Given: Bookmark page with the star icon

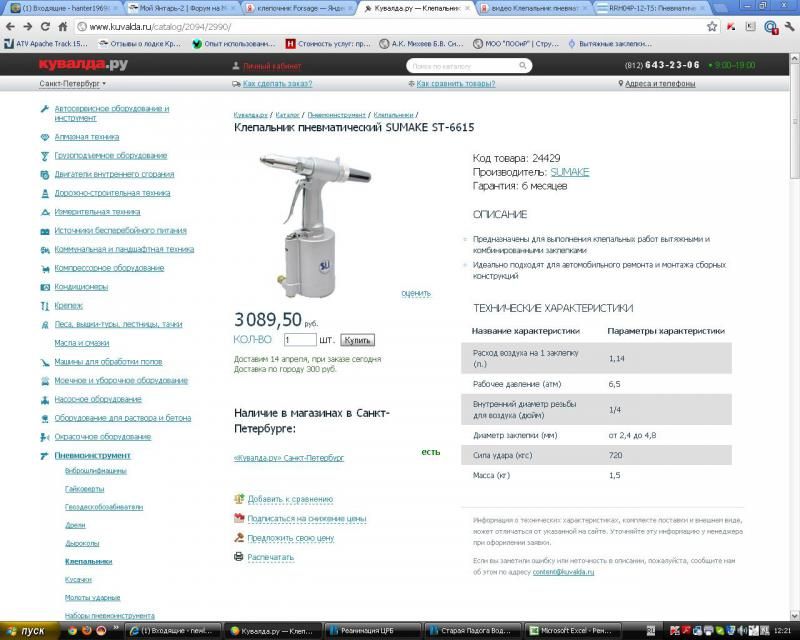Looking at the screenshot, I should [712, 26].
